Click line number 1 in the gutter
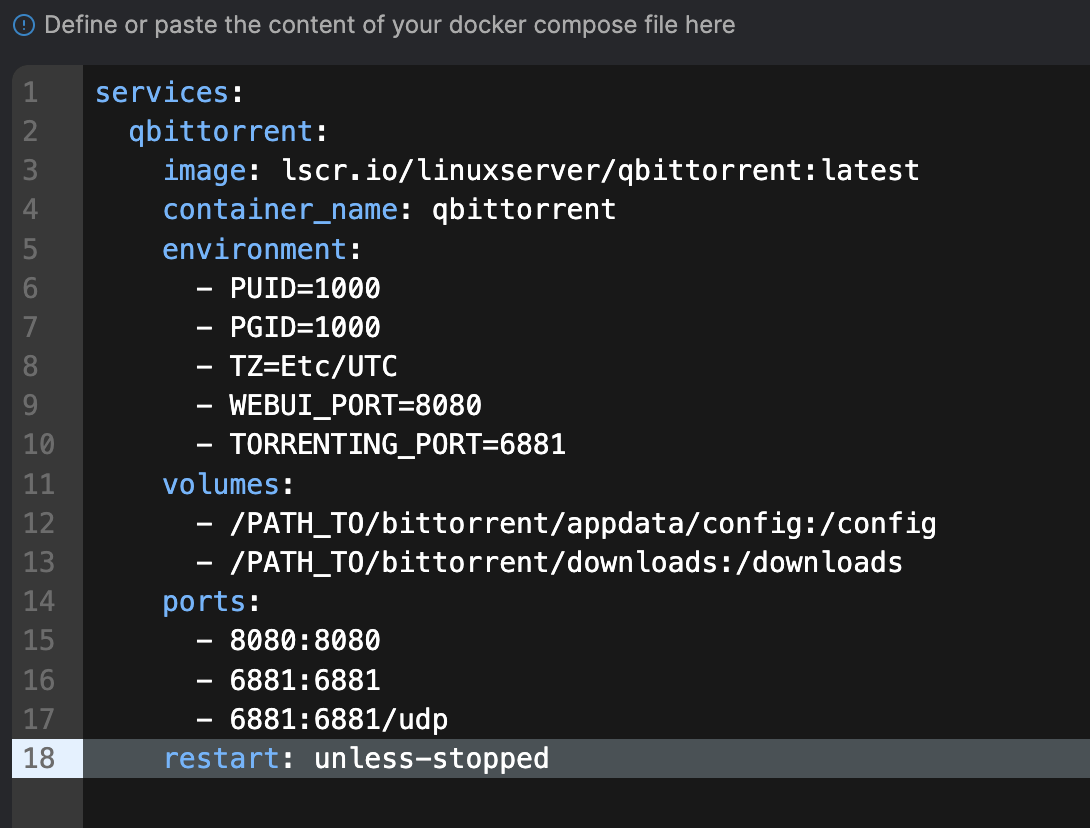This screenshot has width=1090, height=828. point(30,93)
